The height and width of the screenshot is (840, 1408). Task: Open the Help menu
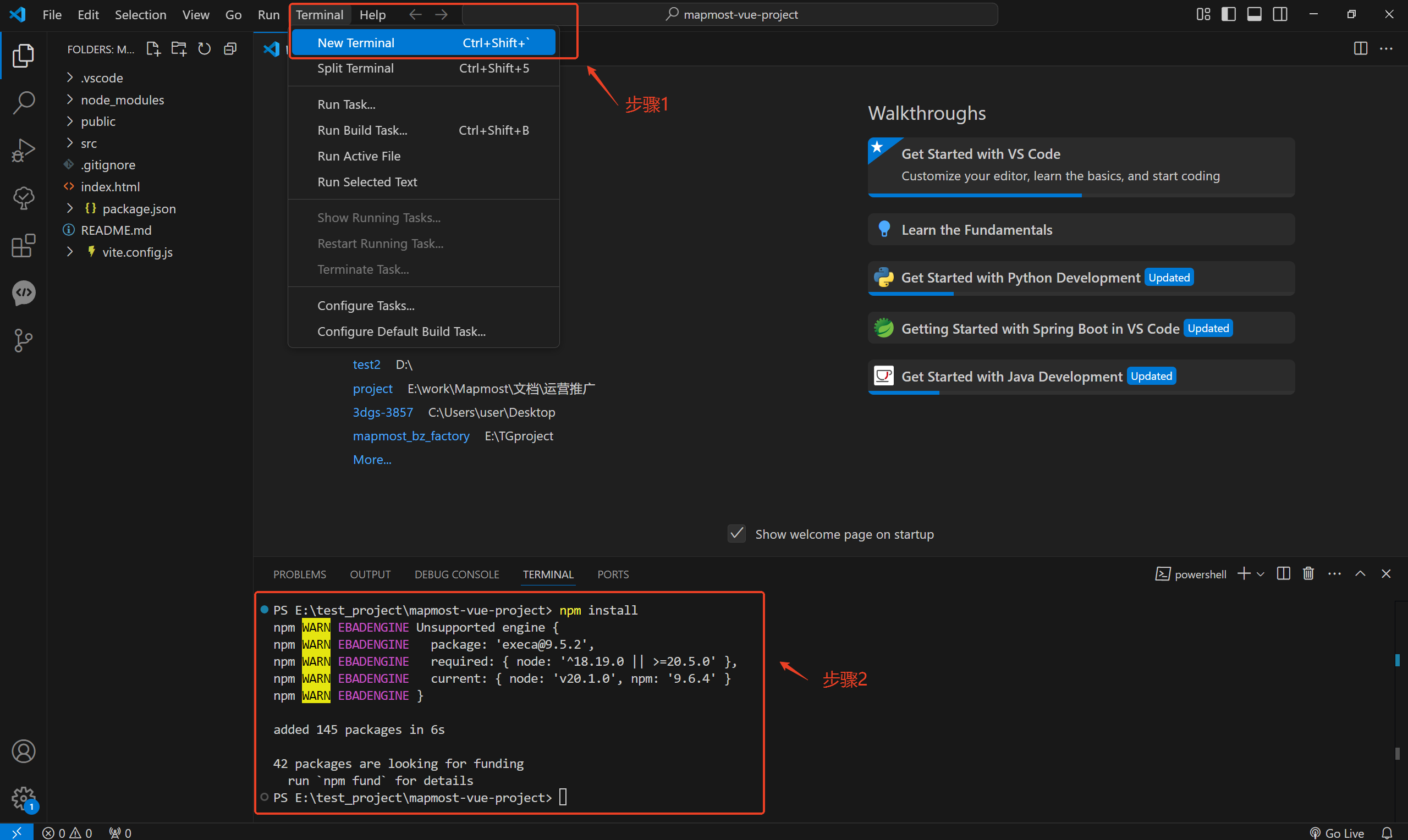[x=372, y=14]
